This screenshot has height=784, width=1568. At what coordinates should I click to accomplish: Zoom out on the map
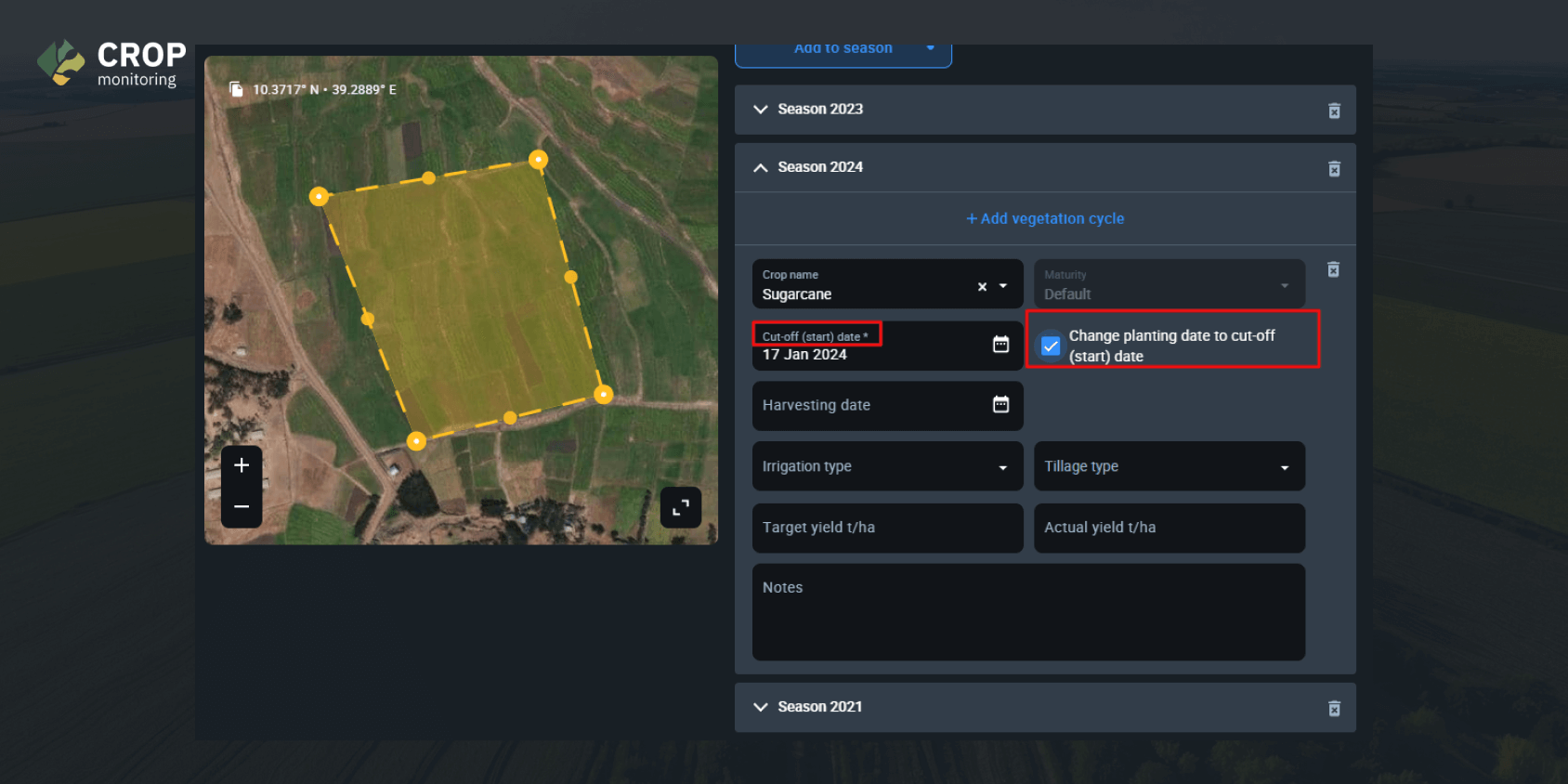click(242, 507)
